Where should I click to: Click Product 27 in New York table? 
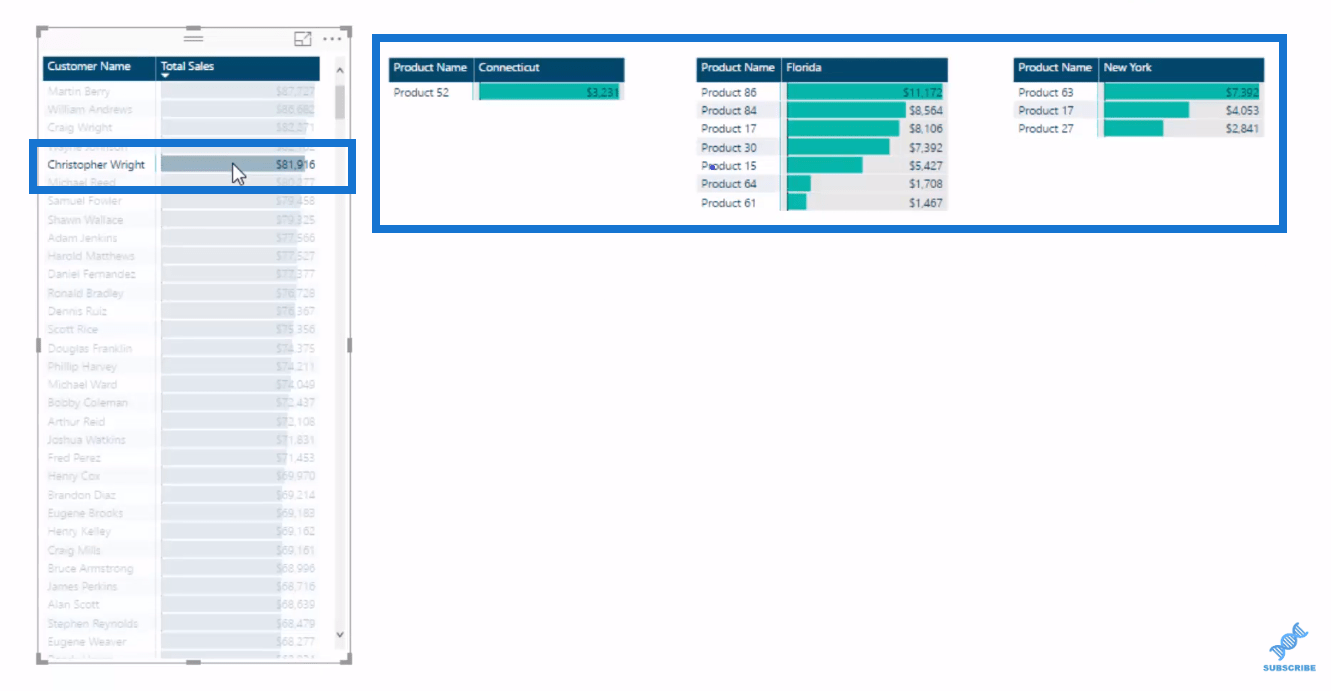coord(1046,128)
